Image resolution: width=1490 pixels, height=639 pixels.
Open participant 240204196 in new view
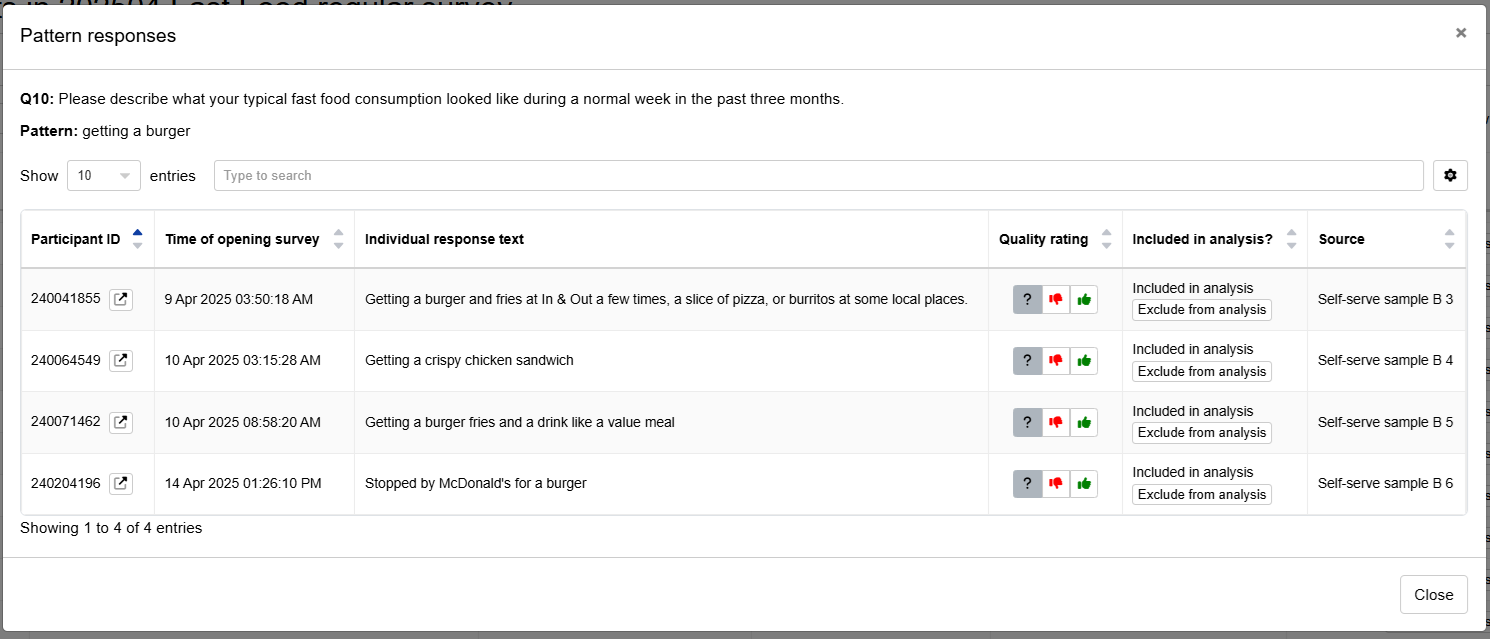120,483
